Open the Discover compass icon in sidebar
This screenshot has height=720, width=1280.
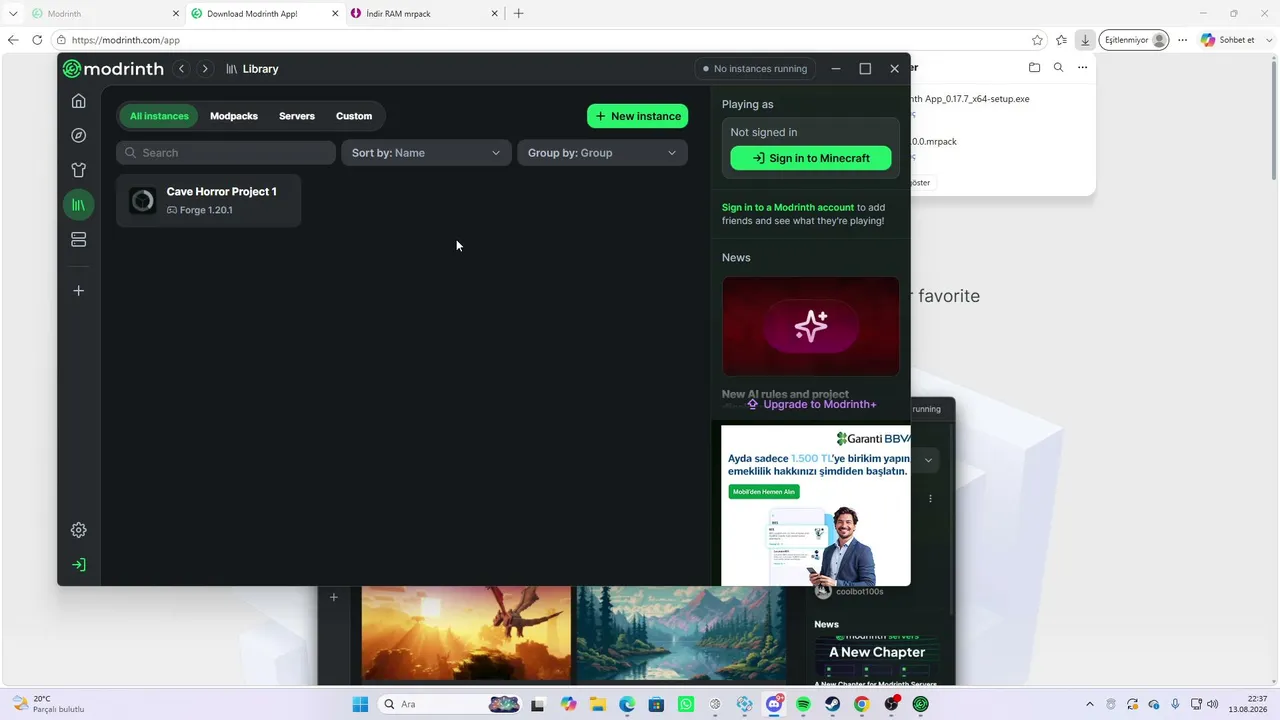(79, 136)
